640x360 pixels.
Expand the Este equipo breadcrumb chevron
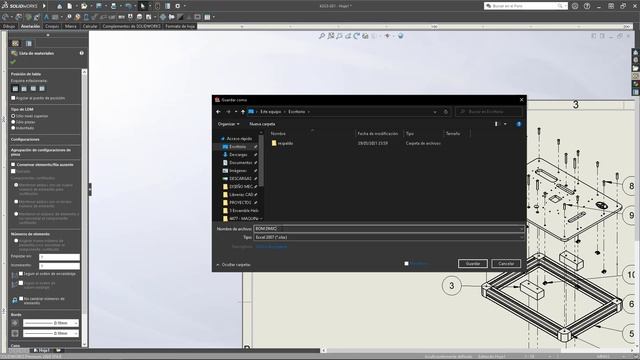284,111
